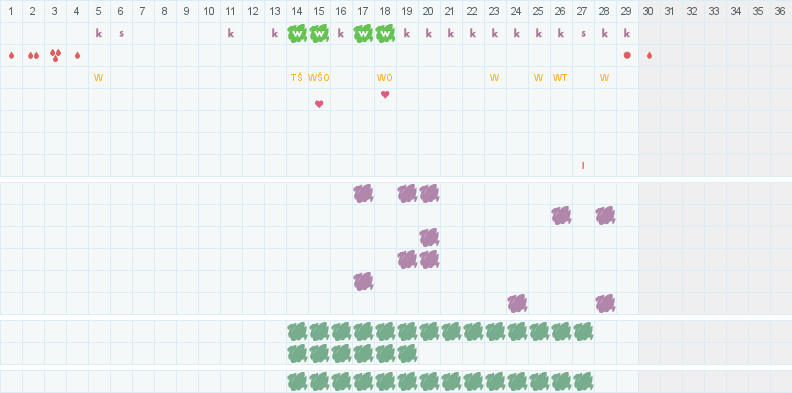The height and width of the screenshot is (393, 792).
Task: Select the day 10 column header
Action: (x=209, y=11)
